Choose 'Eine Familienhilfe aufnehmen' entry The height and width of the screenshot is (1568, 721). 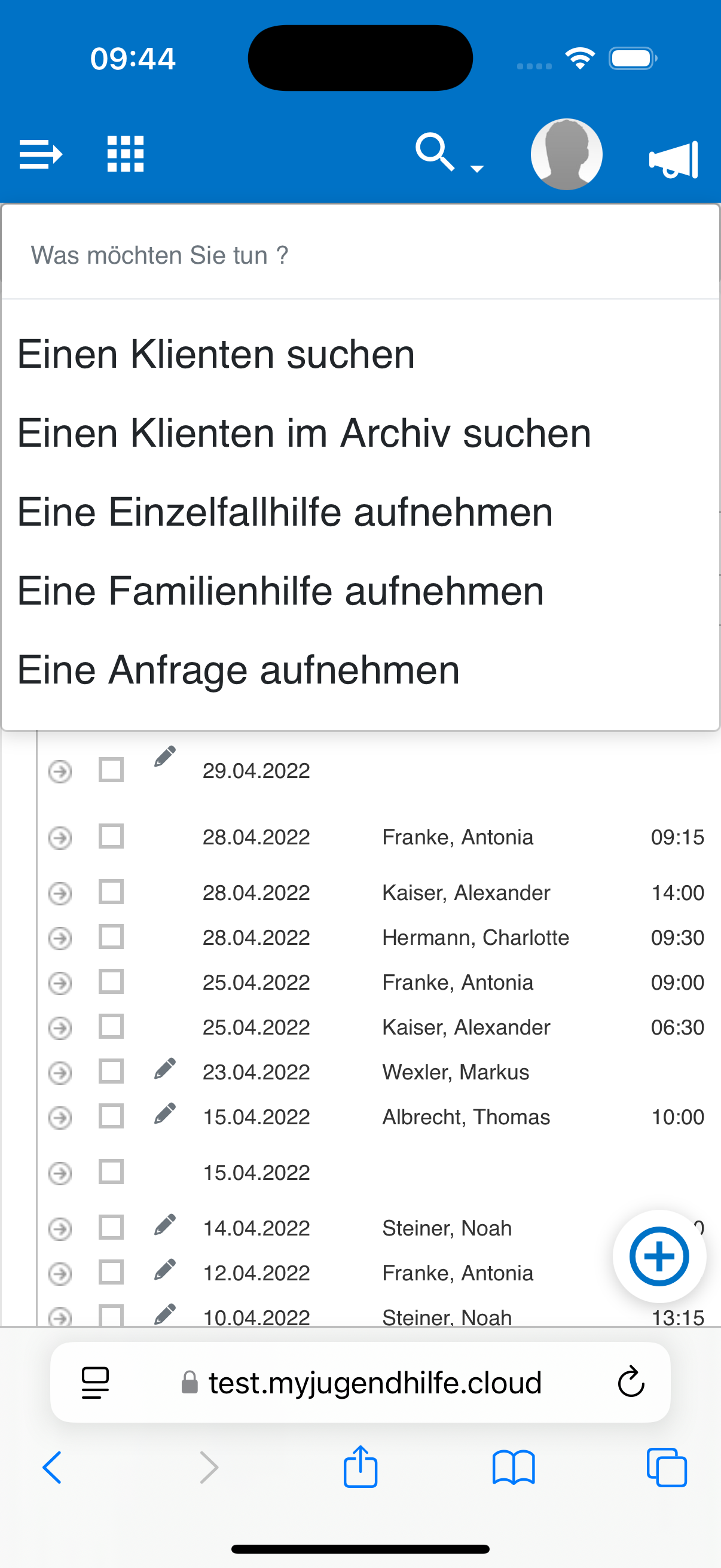click(x=280, y=591)
